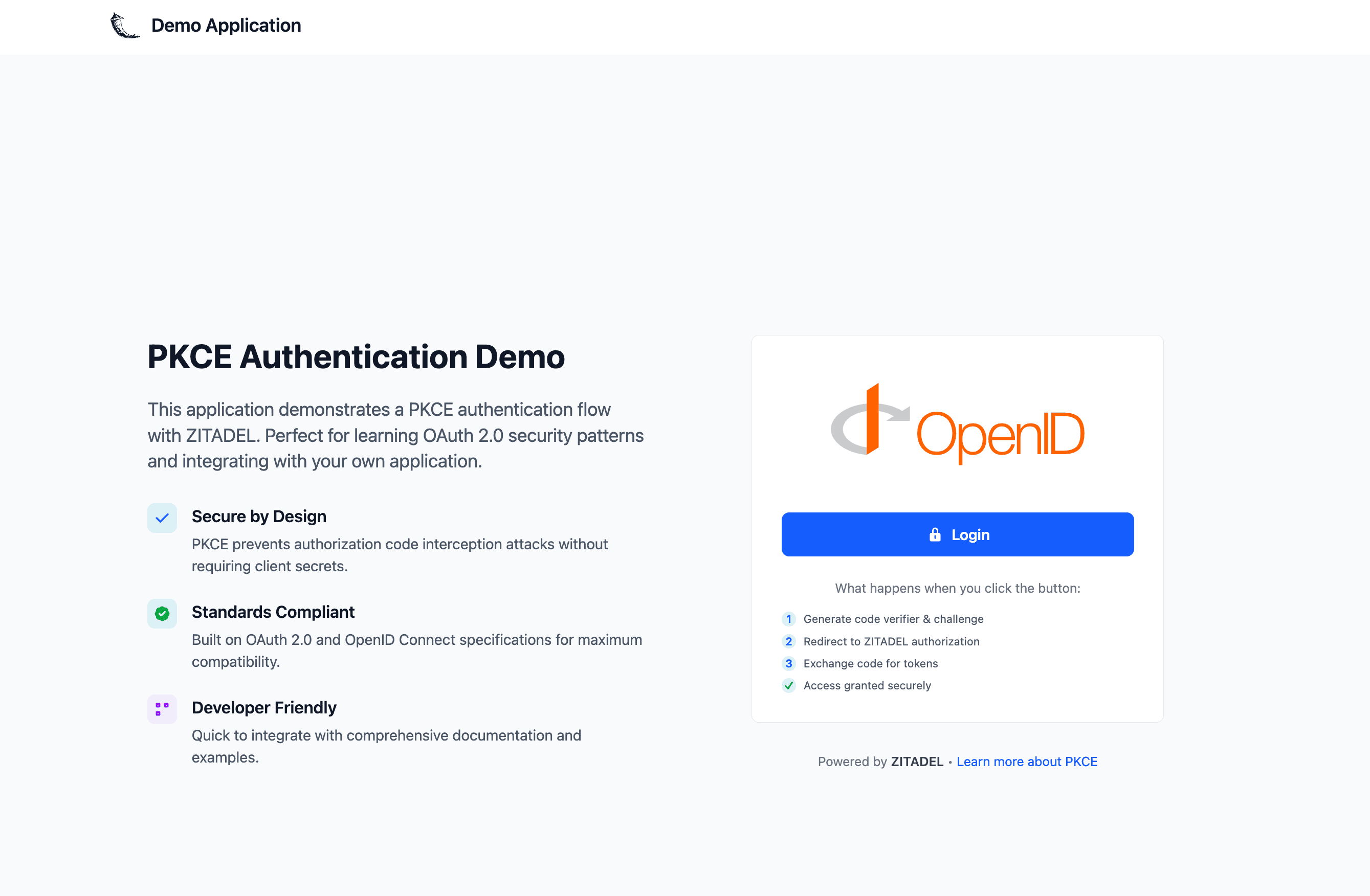Click the bold ZITADEL text in footer
Viewport: 1370px width, 896px height.
(x=917, y=761)
